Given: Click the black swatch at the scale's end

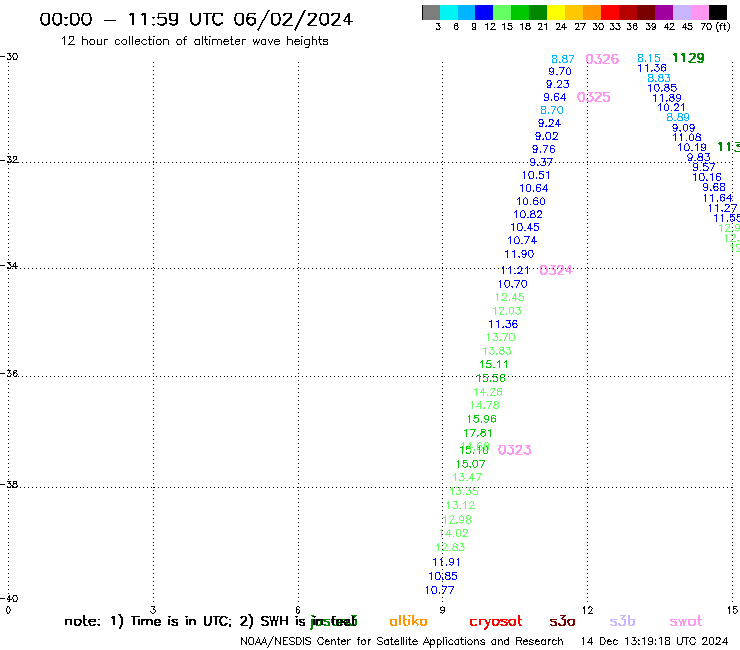Looking at the screenshot, I should pos(717,12).
